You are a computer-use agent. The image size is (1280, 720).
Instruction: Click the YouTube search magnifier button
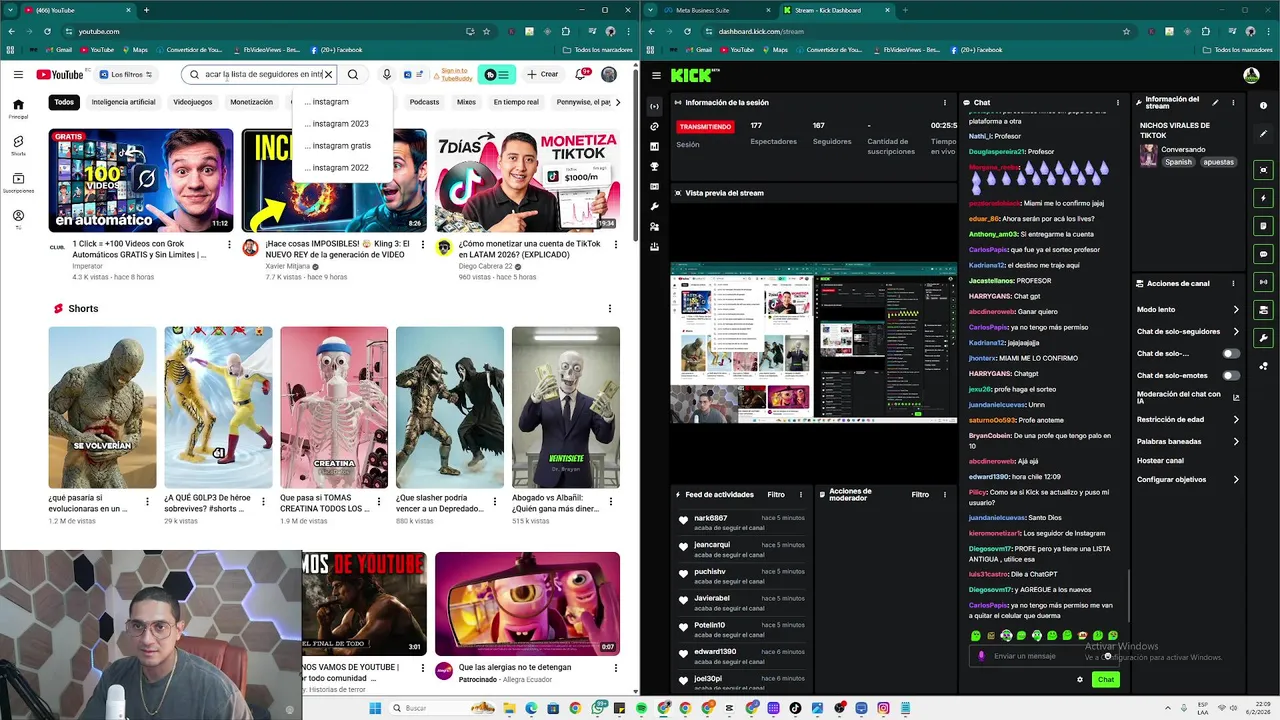pyautogui.click(x=353, y=74)
